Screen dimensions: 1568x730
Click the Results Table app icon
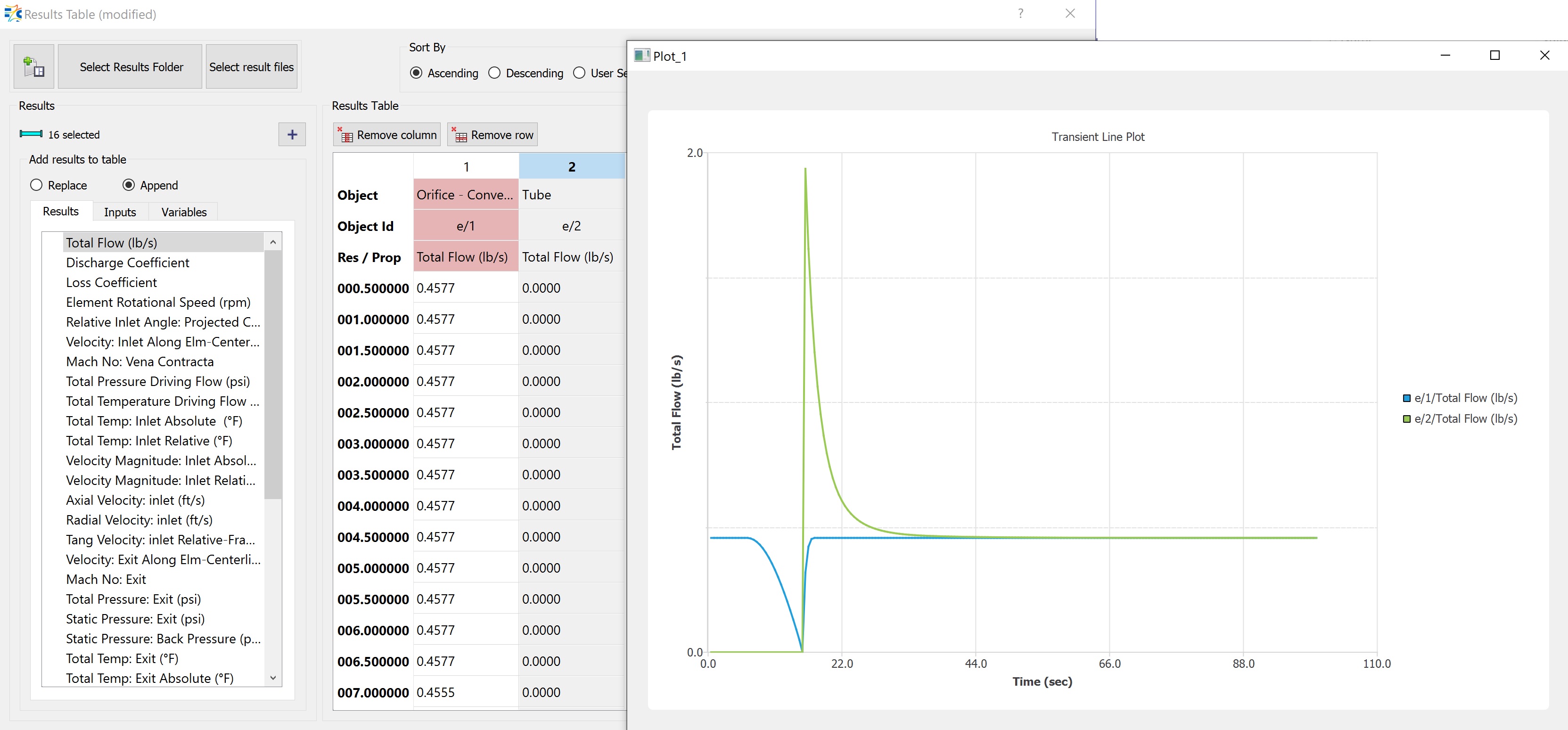pyautogui.click(x=12, y=13)
